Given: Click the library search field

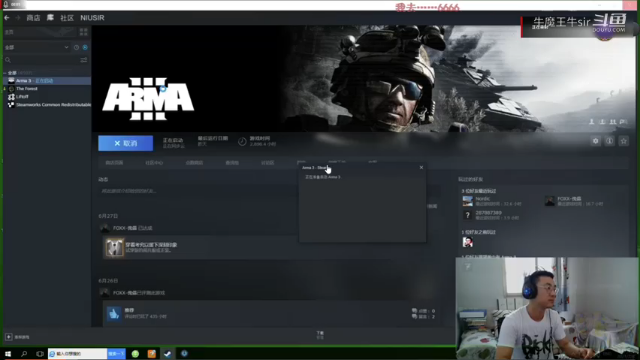Looking at the screenshot, I should [x=41, y=60].
